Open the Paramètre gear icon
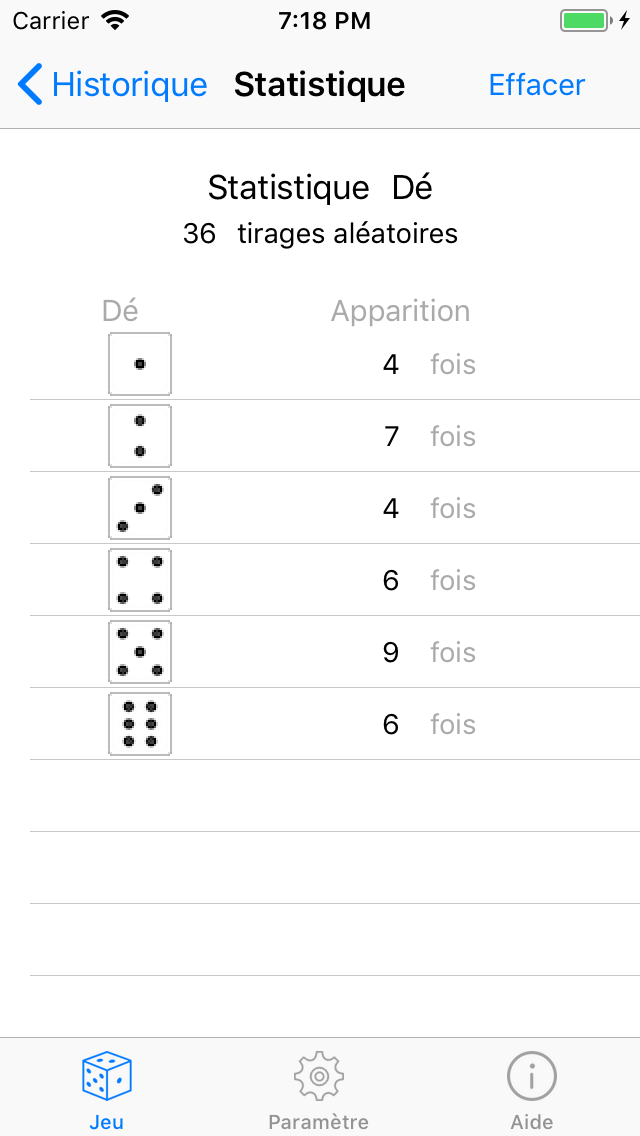 coord(319,1076)
